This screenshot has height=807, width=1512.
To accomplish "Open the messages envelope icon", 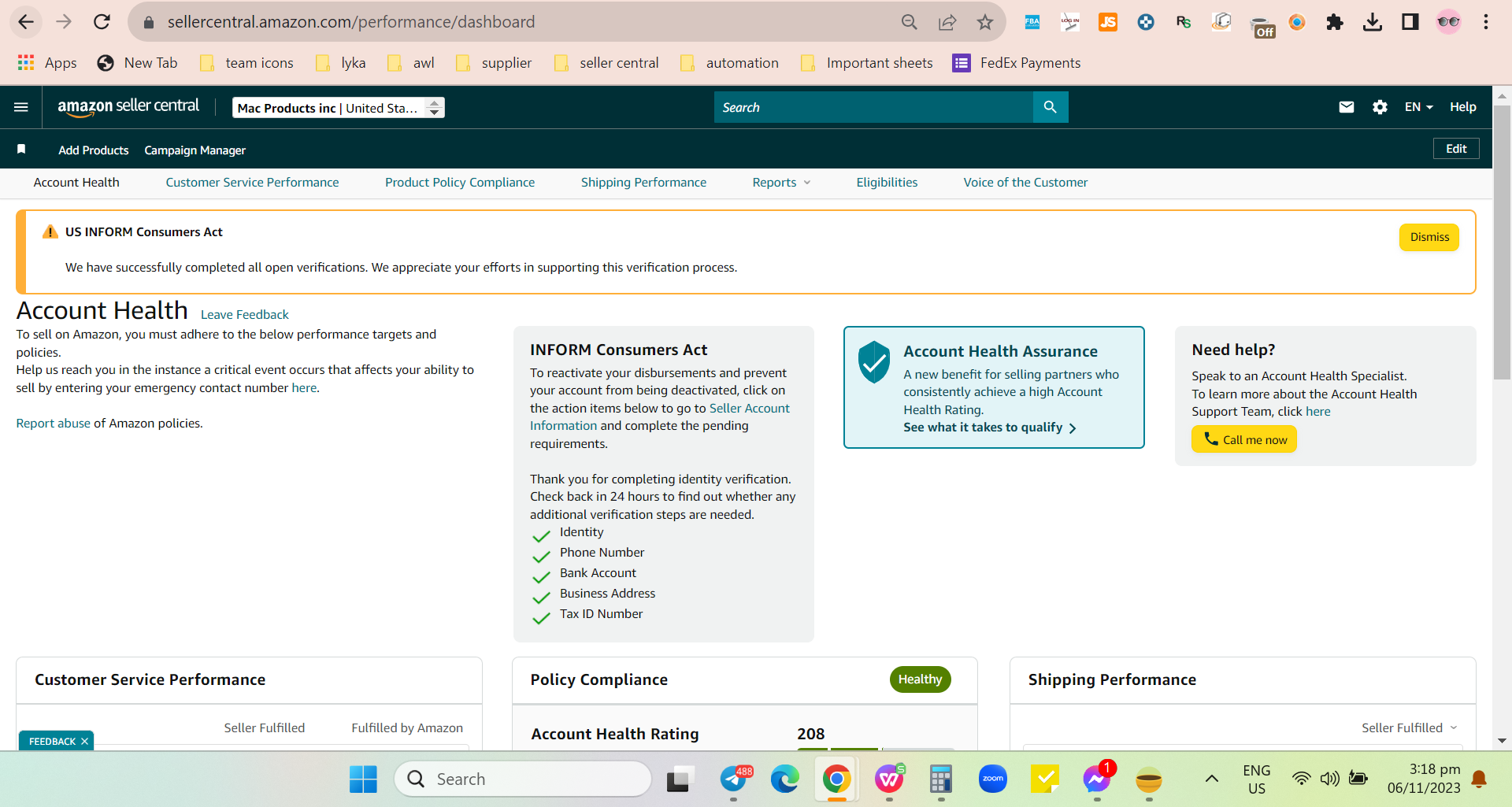I will click(x=1347, y=107).
